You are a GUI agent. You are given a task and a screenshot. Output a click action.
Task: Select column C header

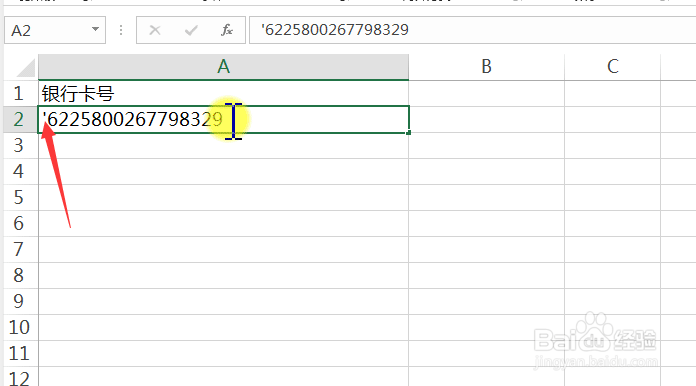[x=613, y=67]
